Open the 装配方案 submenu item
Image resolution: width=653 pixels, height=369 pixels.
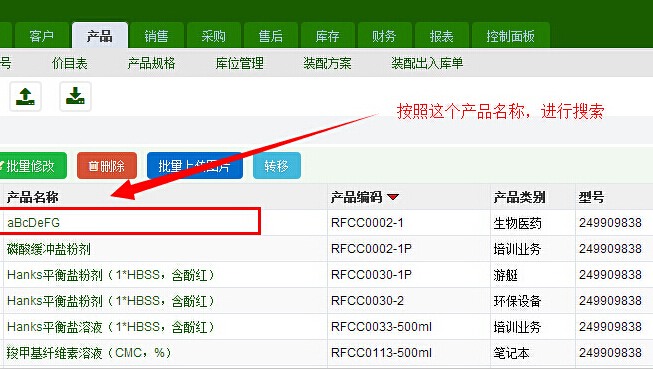click(x=327, y=63)
